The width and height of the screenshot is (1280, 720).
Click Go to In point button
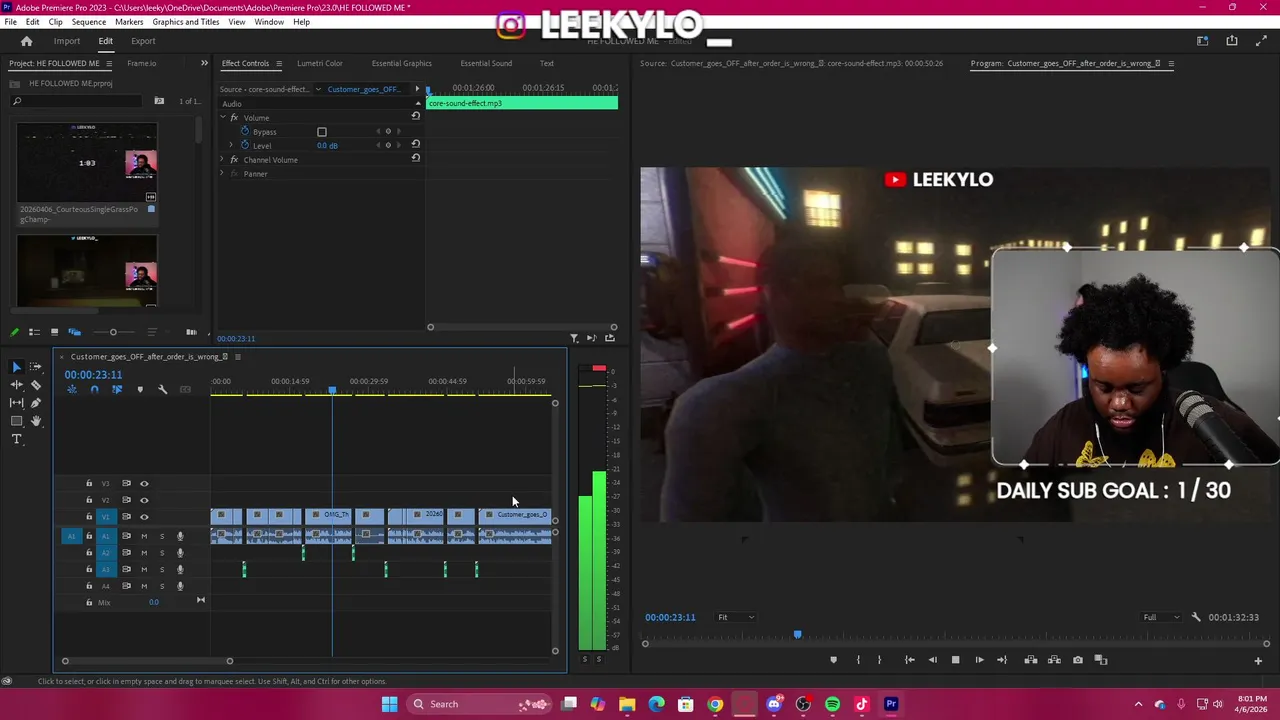[x=909, y=660]
